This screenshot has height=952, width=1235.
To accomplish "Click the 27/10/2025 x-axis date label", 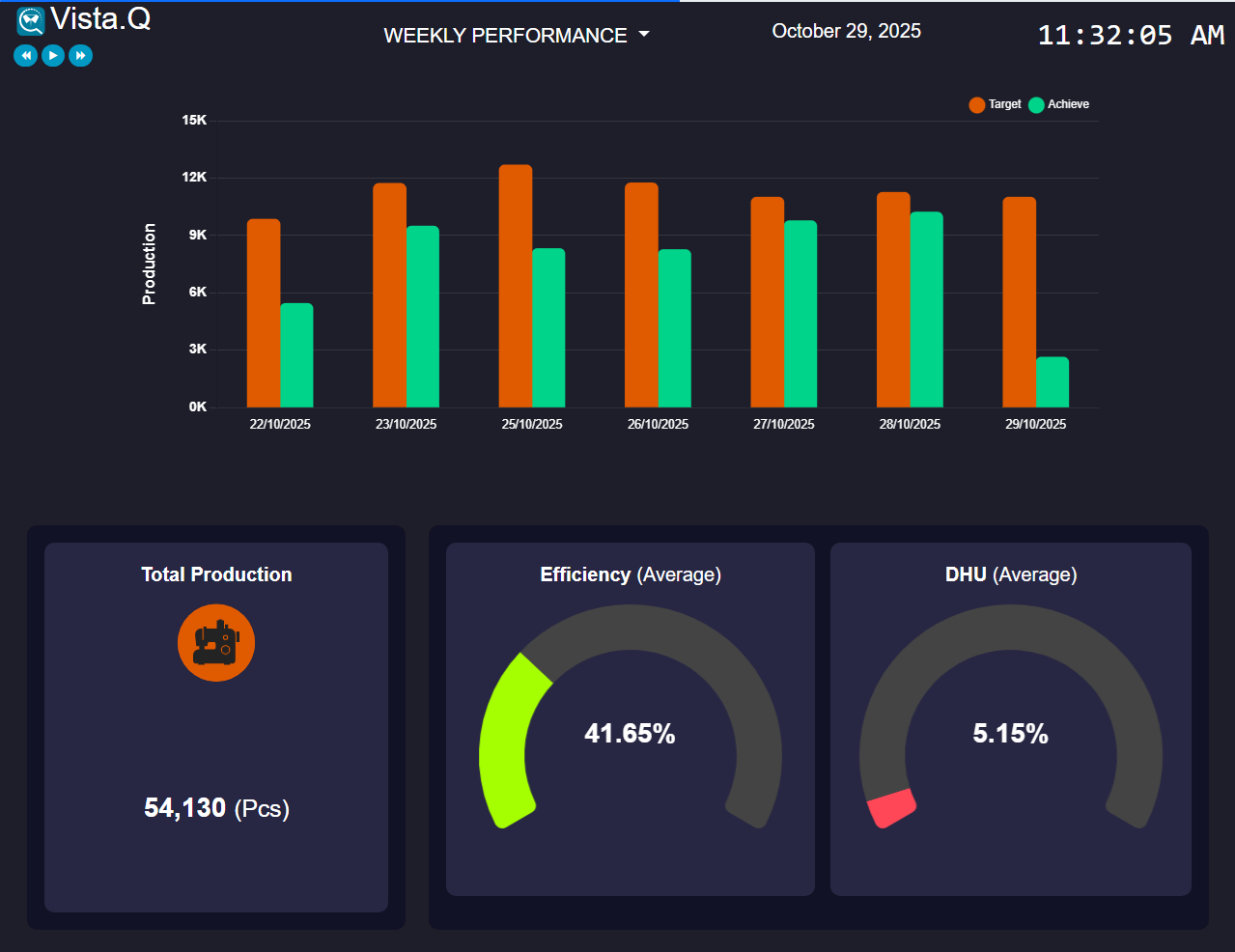I will (783, 424).
